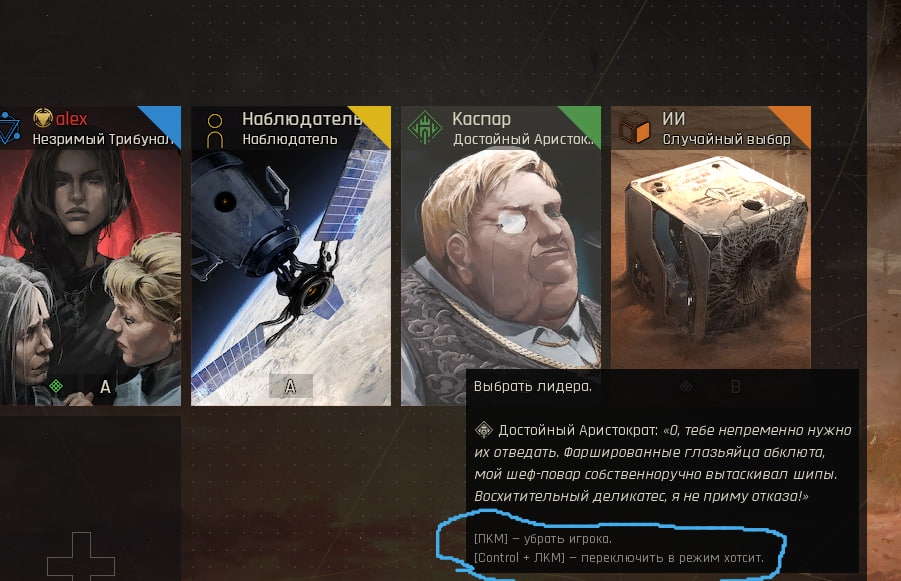
Task: Click the yellow observer person icon
Action: 215,130
